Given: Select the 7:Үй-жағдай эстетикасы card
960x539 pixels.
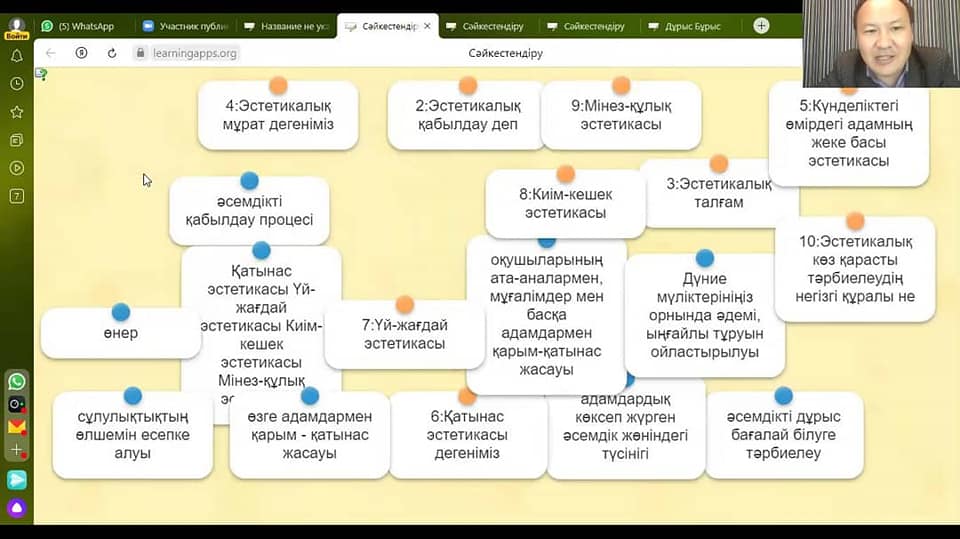Looking at the screenshot, I should pyautogui.click(x=404, y=334).
